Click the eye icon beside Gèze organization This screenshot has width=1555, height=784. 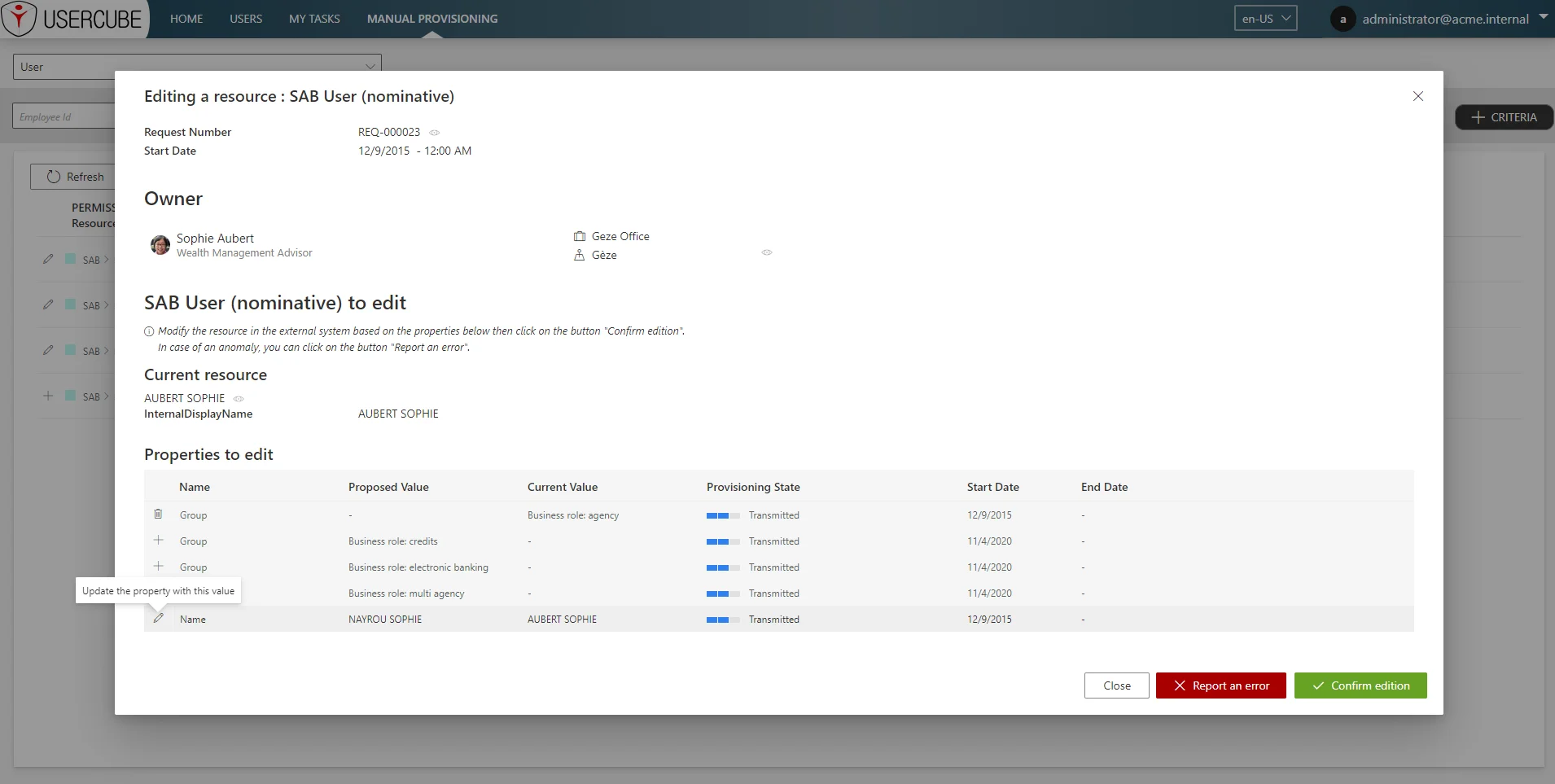(x=767, y=252)
